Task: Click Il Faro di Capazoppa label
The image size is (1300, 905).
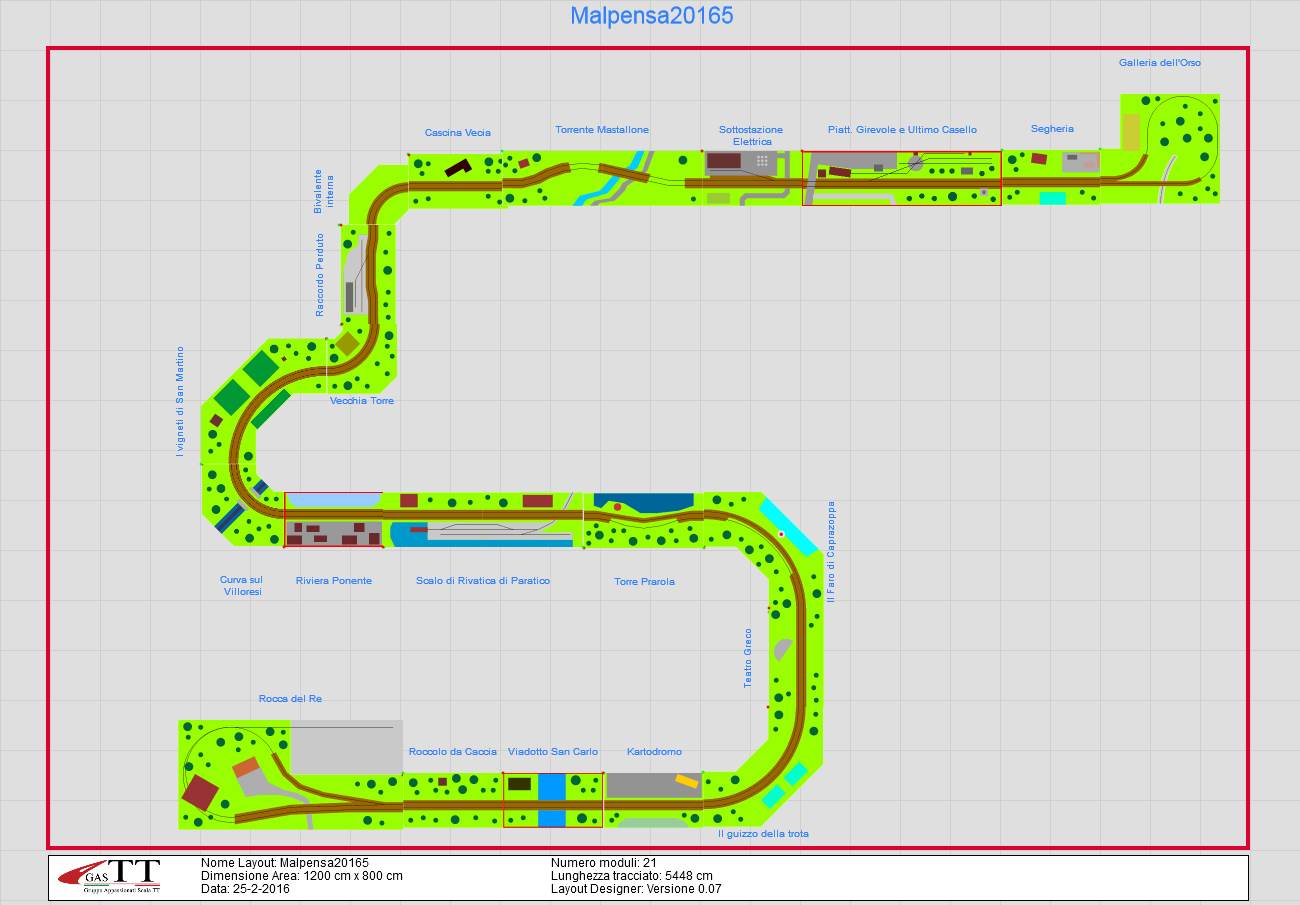Action: [830, 551]
